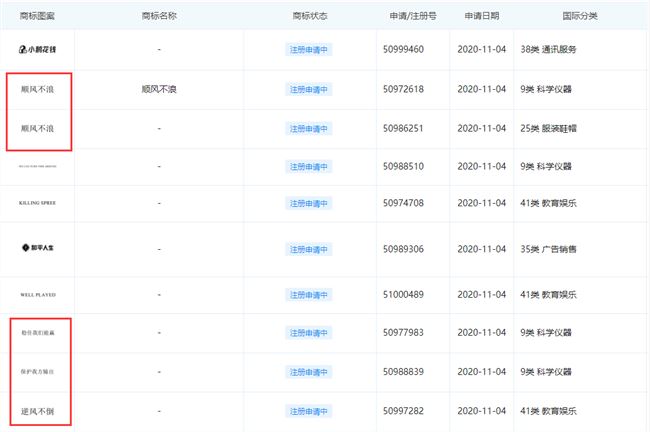Image resolution: width=650 pixels, height=432 pixels.
Task: Click the 商标图案 column header
Action: (37, 16)
